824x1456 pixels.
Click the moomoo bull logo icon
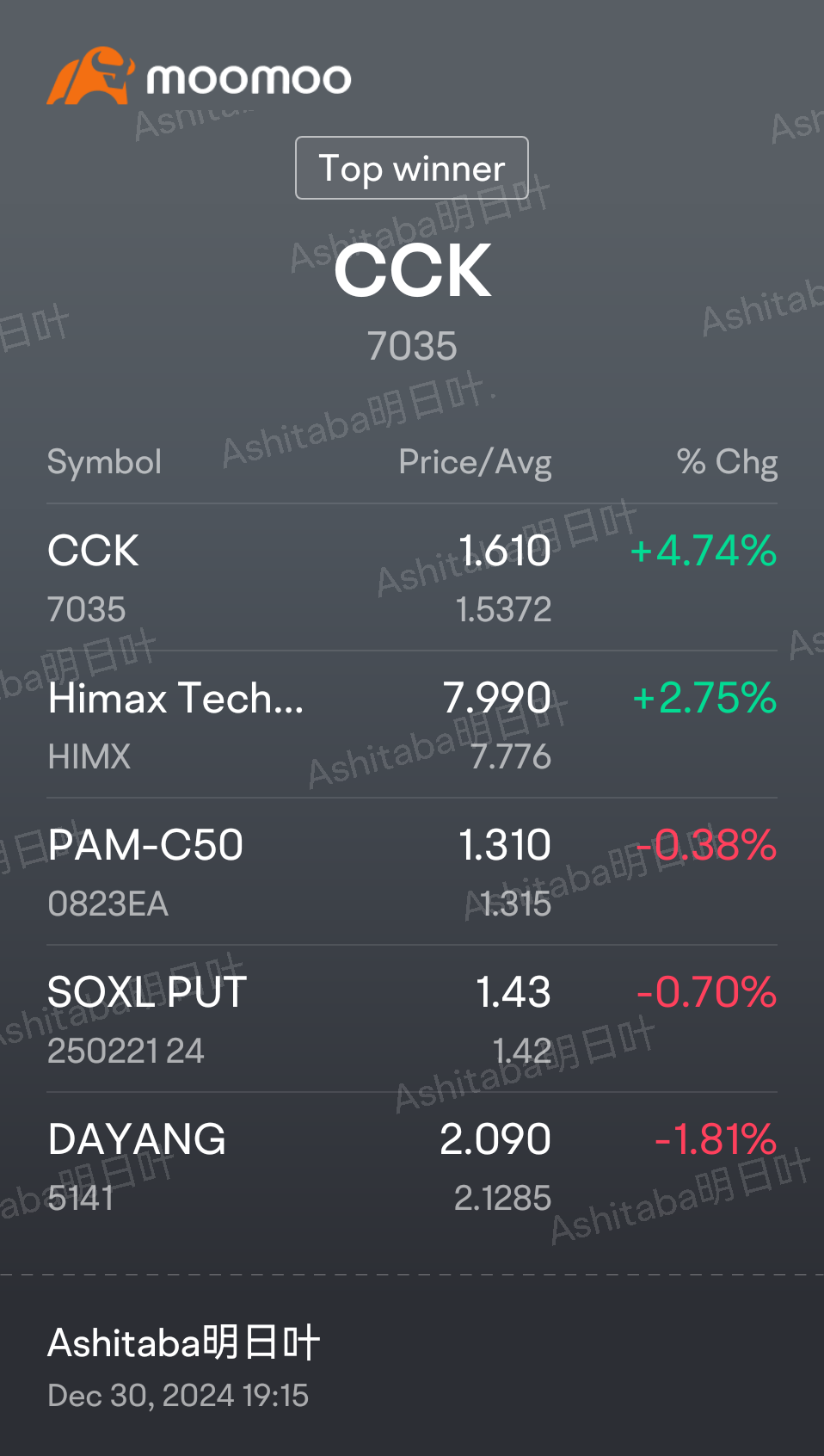pos(90,76)
